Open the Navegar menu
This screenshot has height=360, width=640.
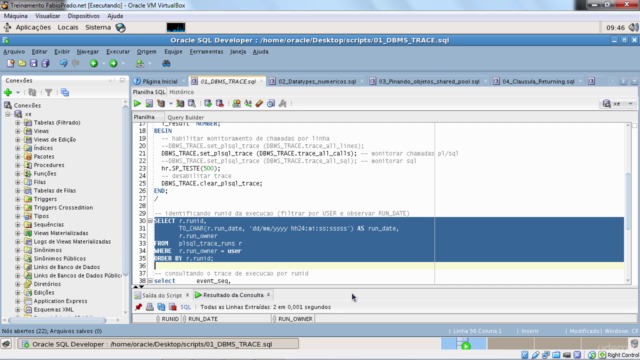88,51
